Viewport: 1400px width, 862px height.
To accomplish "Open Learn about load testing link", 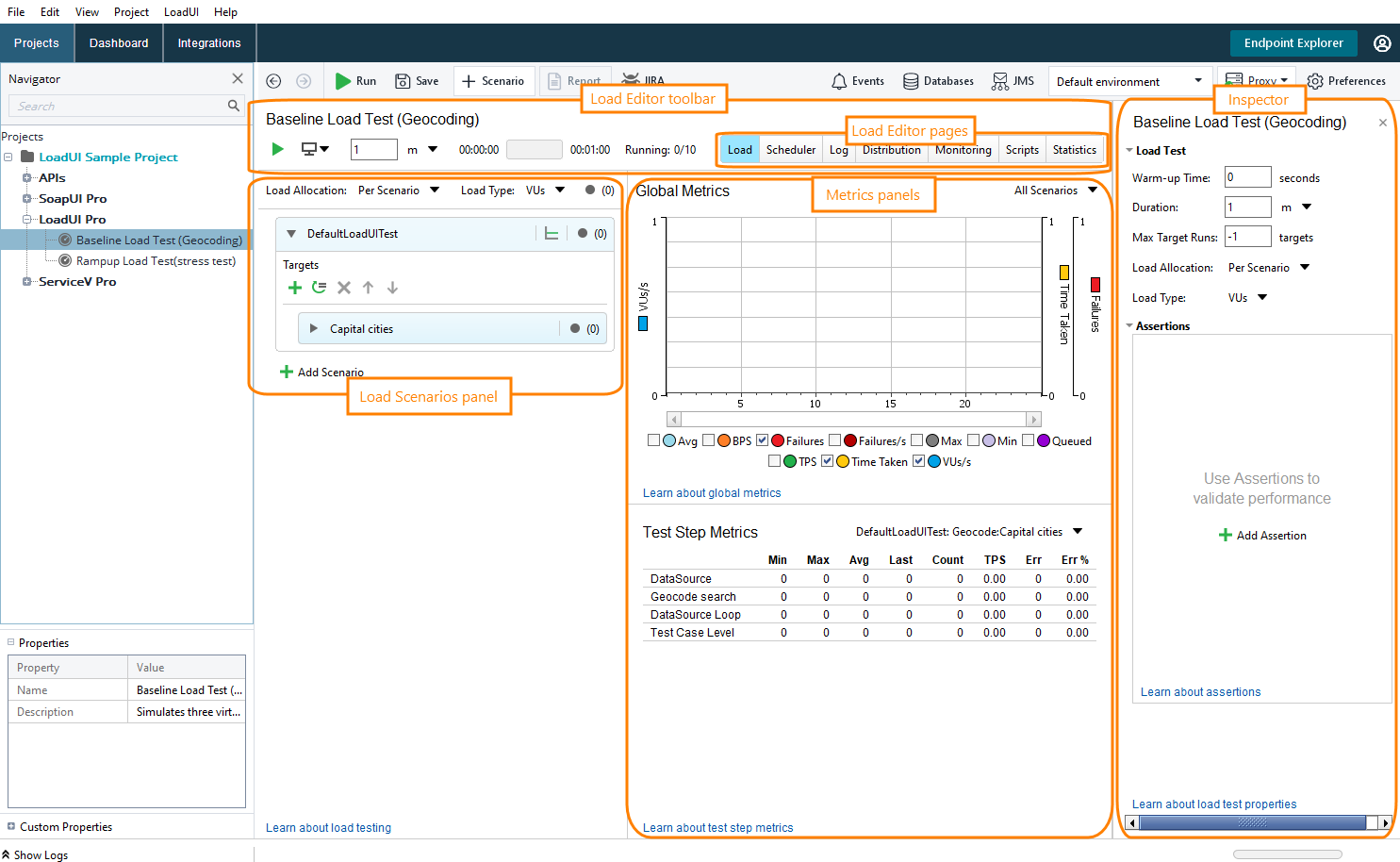I will pos(328,828).
